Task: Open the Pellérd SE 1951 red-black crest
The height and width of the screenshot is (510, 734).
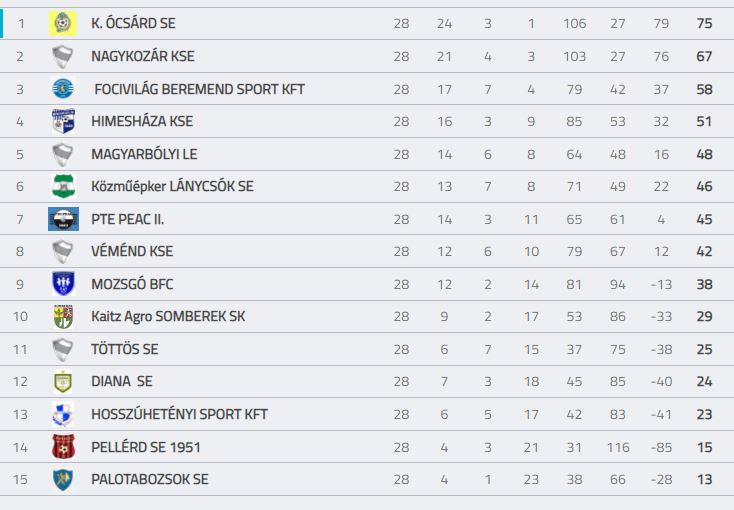Action: coord(63,447)
